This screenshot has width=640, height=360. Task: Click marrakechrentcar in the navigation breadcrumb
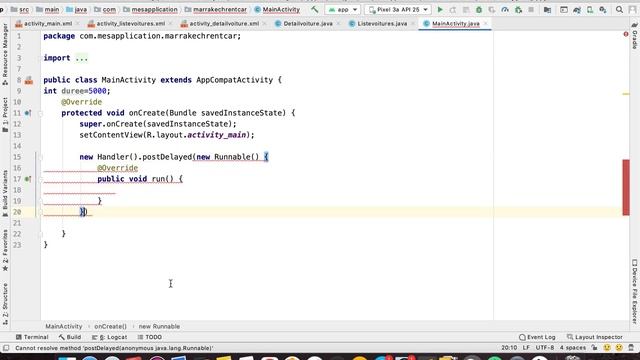[x=220, y=9]
